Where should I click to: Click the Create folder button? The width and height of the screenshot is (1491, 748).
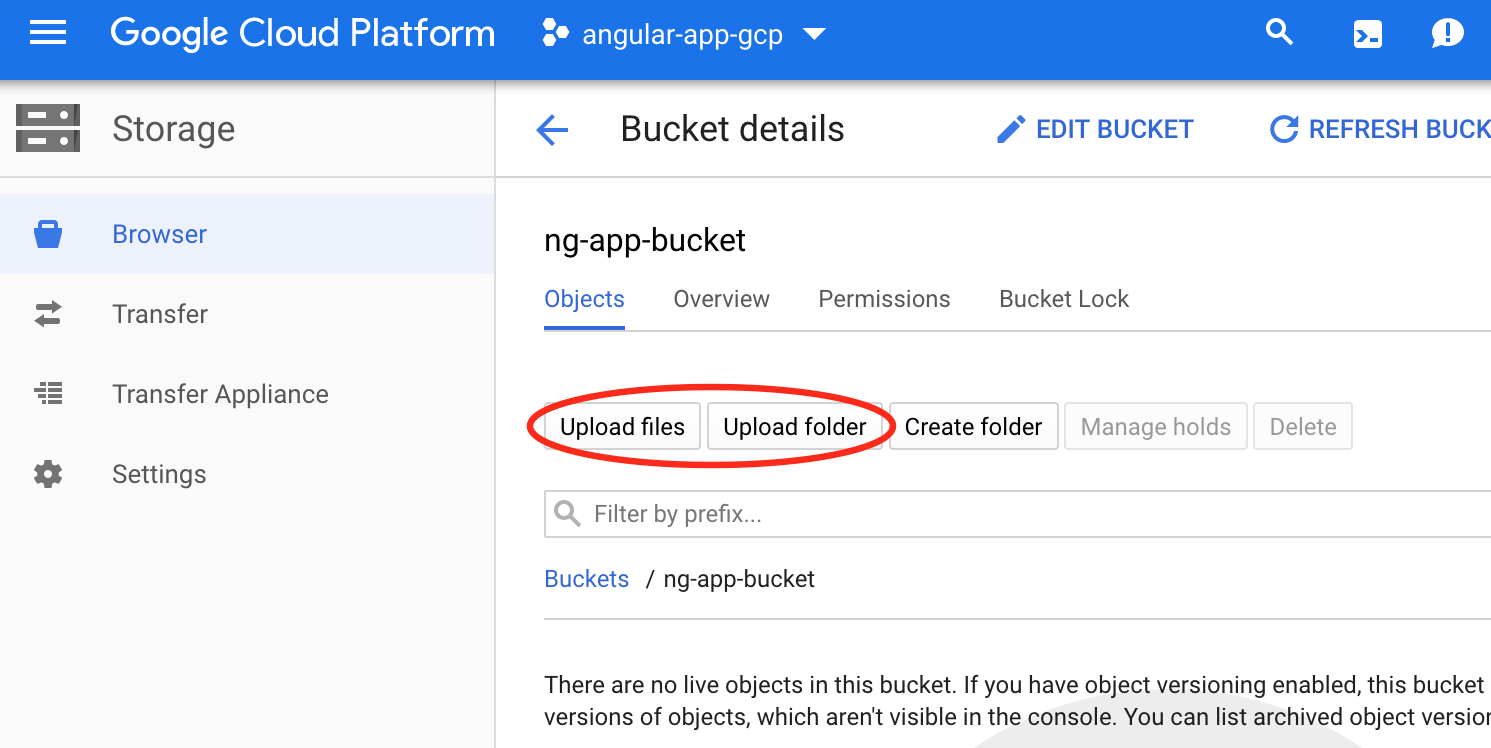(973, 427)
